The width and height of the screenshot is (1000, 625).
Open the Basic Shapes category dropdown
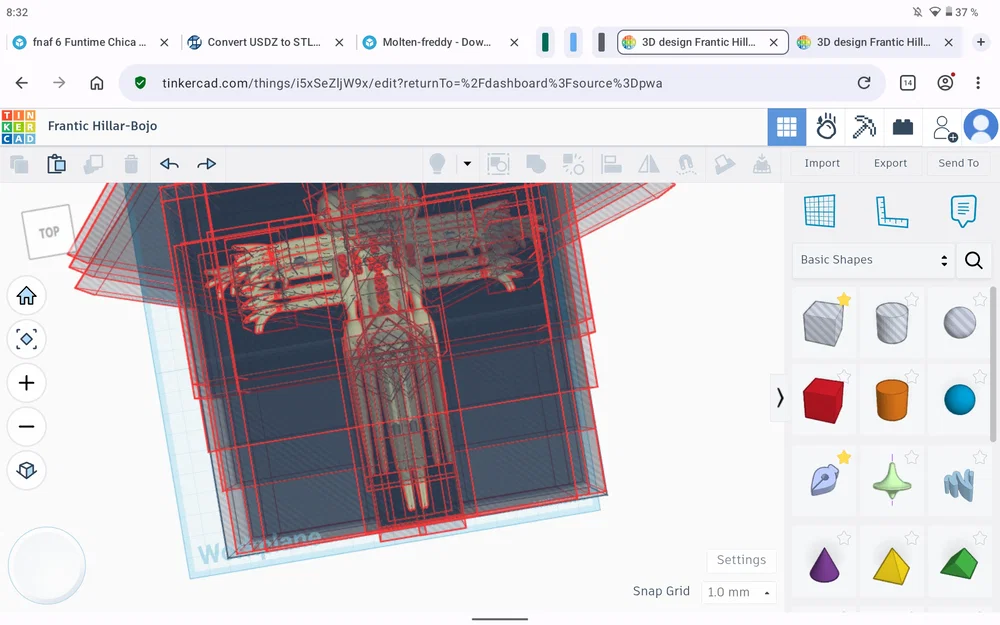(x=873, y=260)
